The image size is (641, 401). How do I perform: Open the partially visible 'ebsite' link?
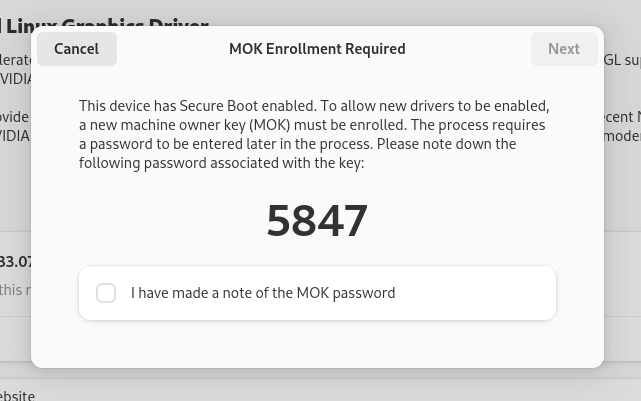pyautogui.click(x=17, y=396)
